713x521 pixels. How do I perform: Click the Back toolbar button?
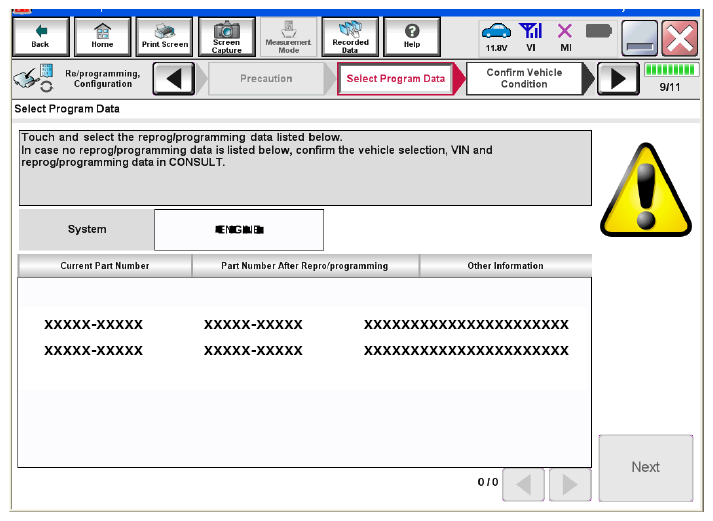coord(40,36)
